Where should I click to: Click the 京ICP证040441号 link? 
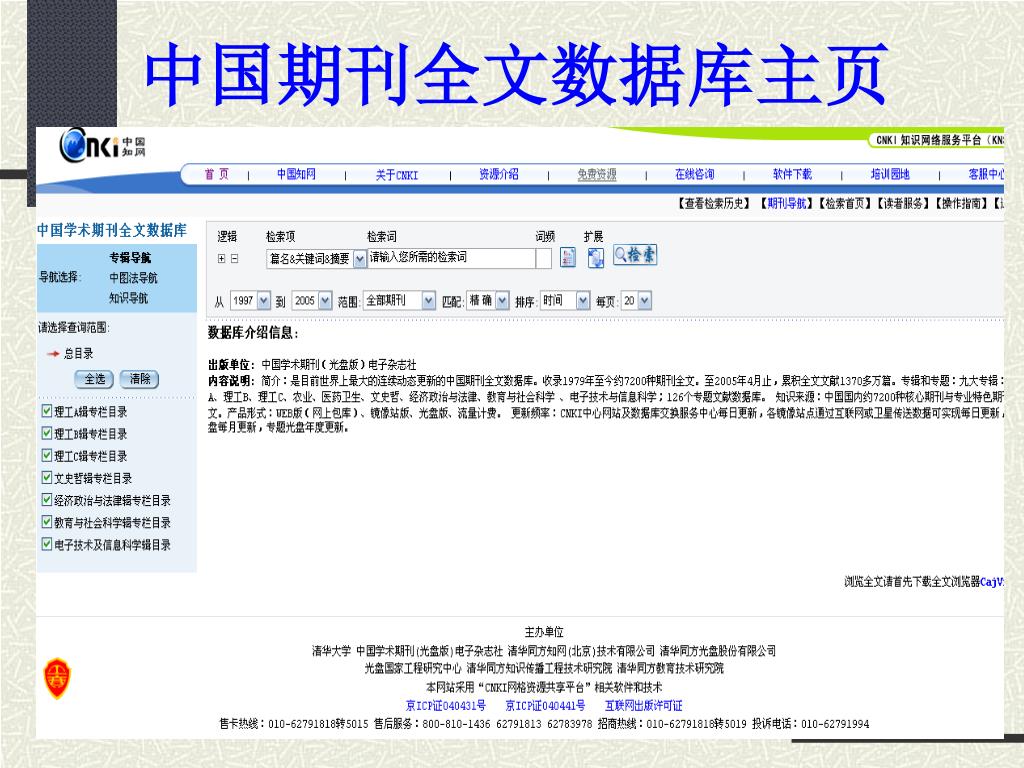pos(545,706)
